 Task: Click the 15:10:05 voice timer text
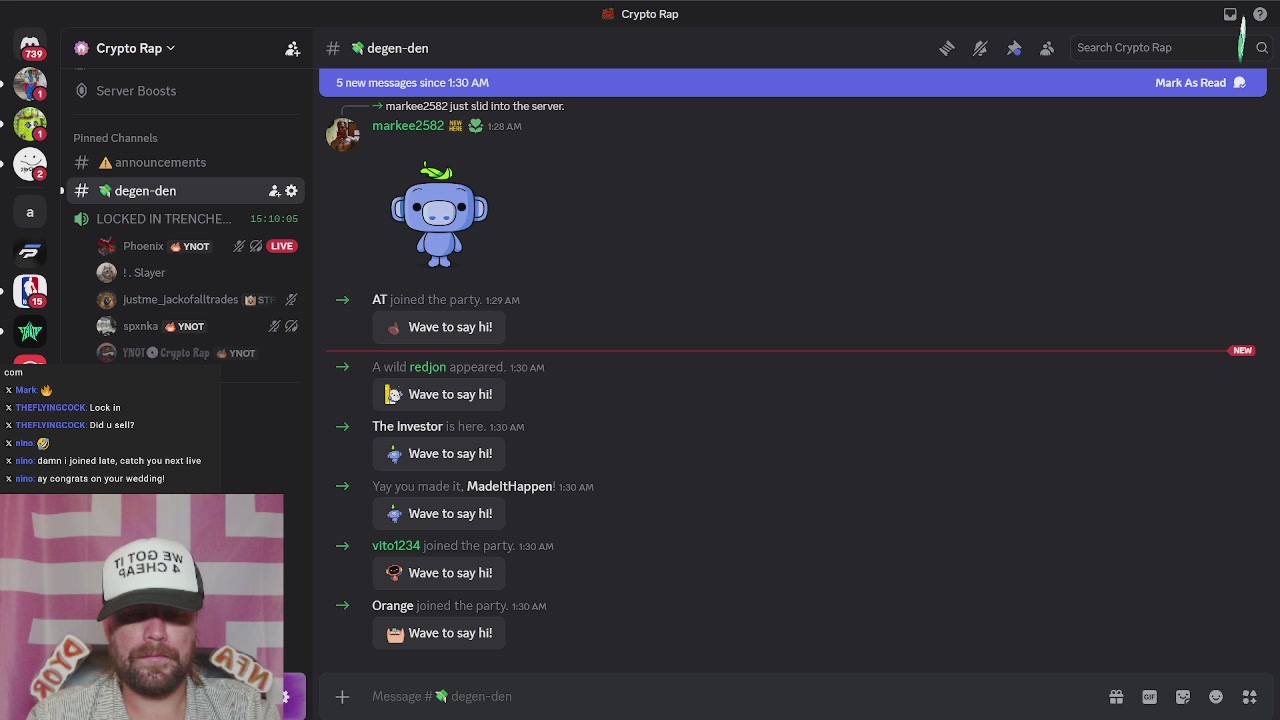click(274, 219)
